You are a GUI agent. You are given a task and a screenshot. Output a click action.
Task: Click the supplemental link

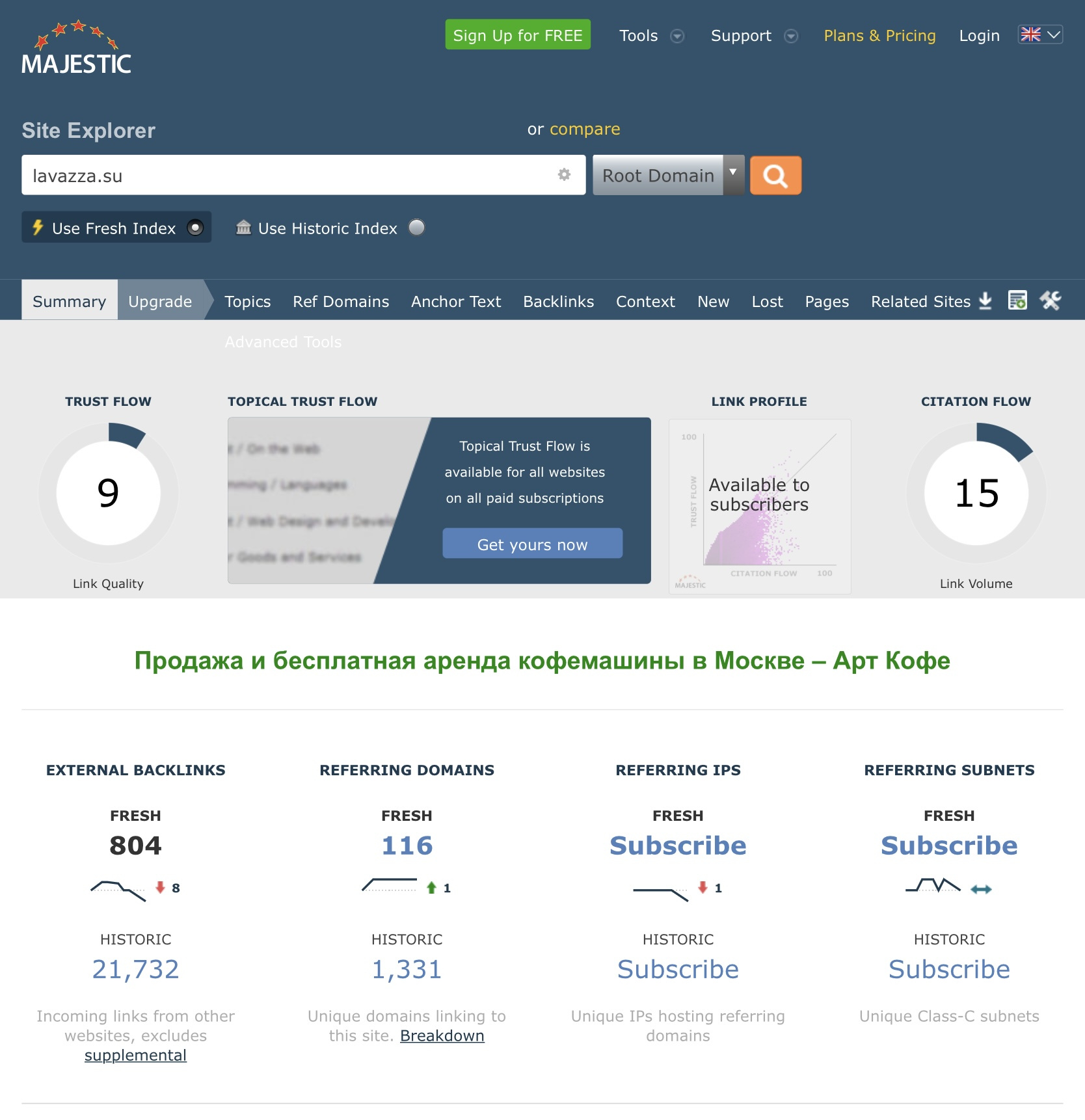pos(135,1055)
